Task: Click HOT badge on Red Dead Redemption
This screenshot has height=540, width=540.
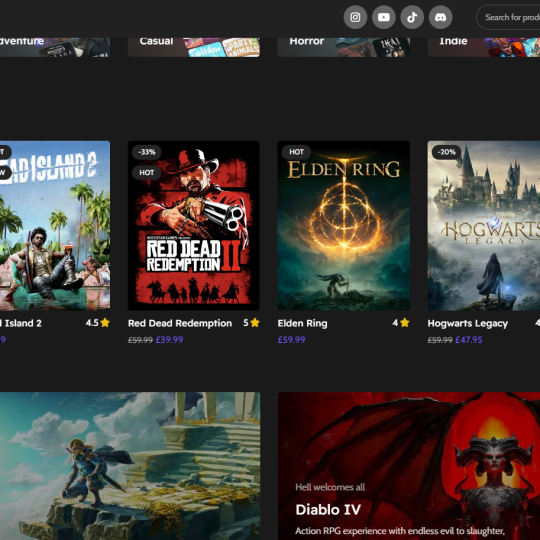Action: (147, 173)
